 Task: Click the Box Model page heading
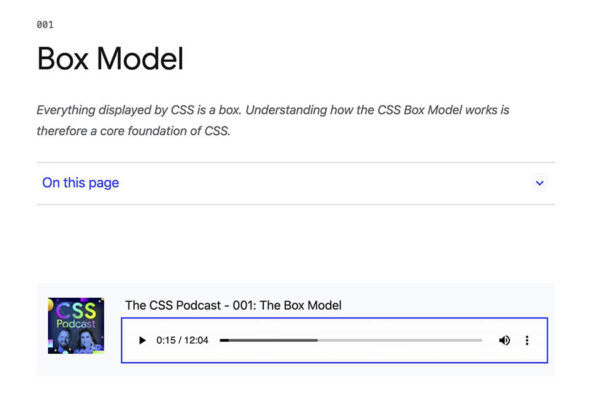(x=110, y=59)
